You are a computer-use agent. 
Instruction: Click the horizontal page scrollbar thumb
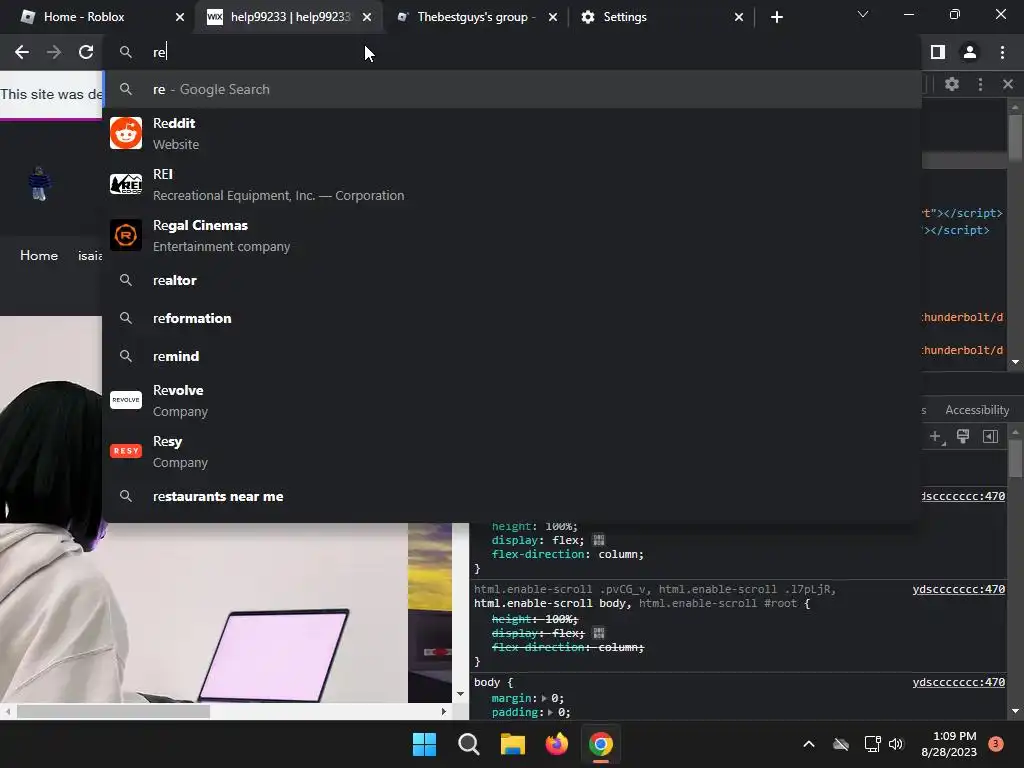pyautogui.click(x=113, y=711)
